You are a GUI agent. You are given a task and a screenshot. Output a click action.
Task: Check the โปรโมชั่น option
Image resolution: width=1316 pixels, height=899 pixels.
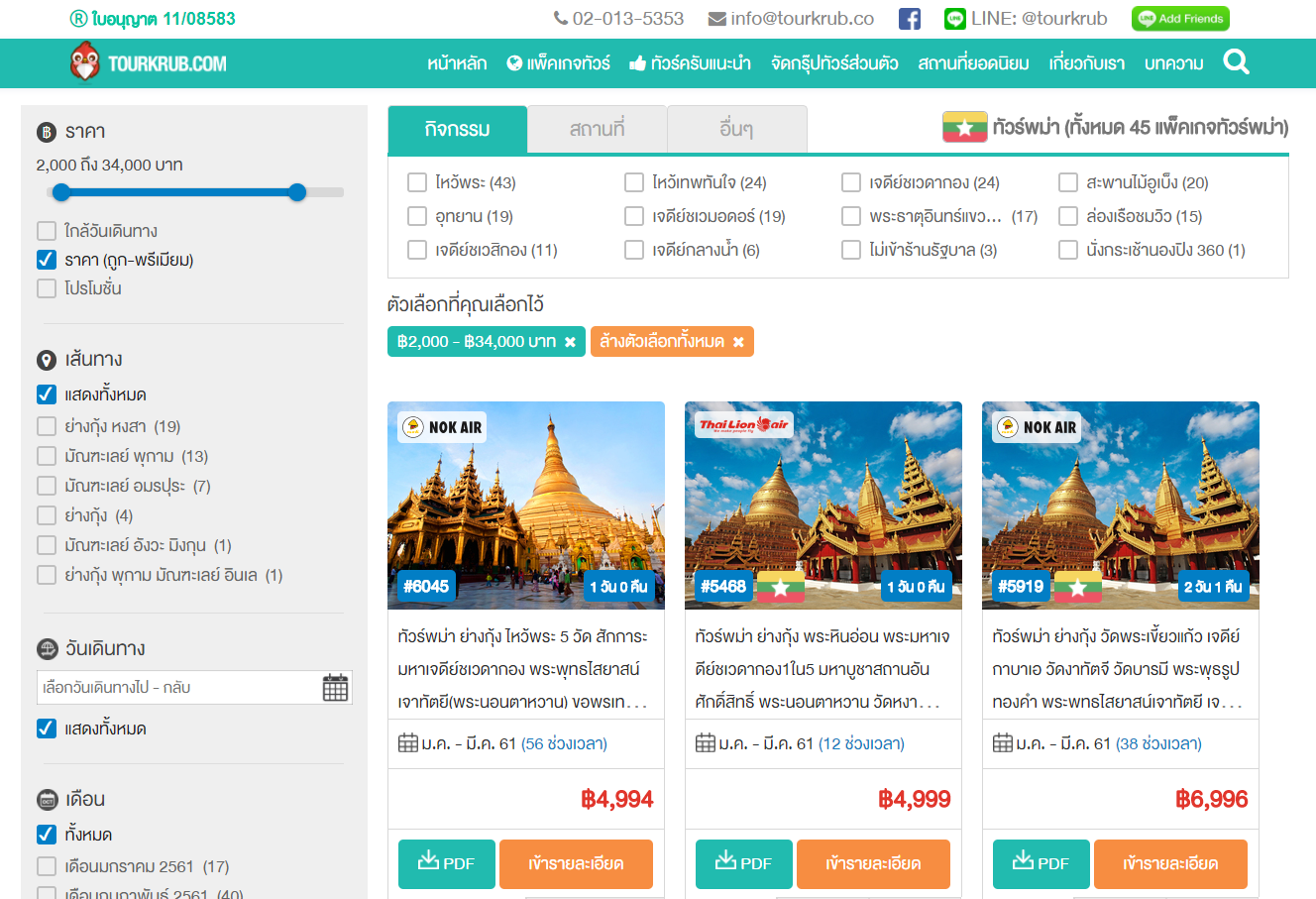pos(47,288)
